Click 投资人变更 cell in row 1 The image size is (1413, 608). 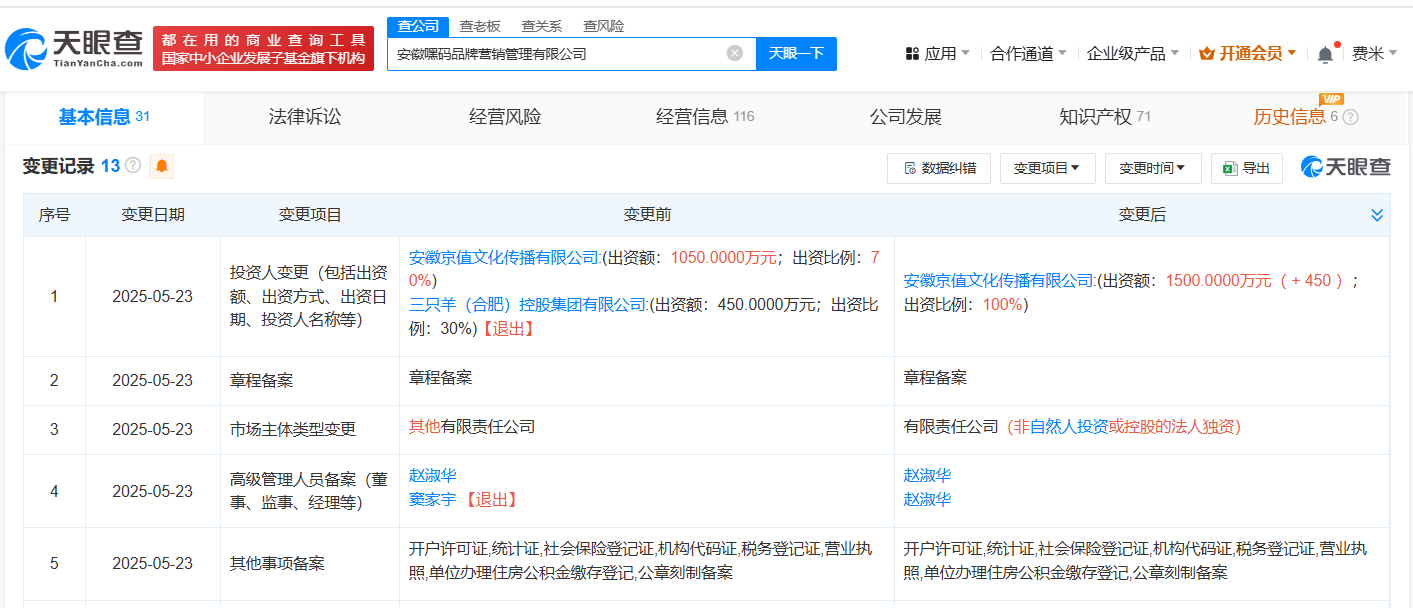[309, 296]
